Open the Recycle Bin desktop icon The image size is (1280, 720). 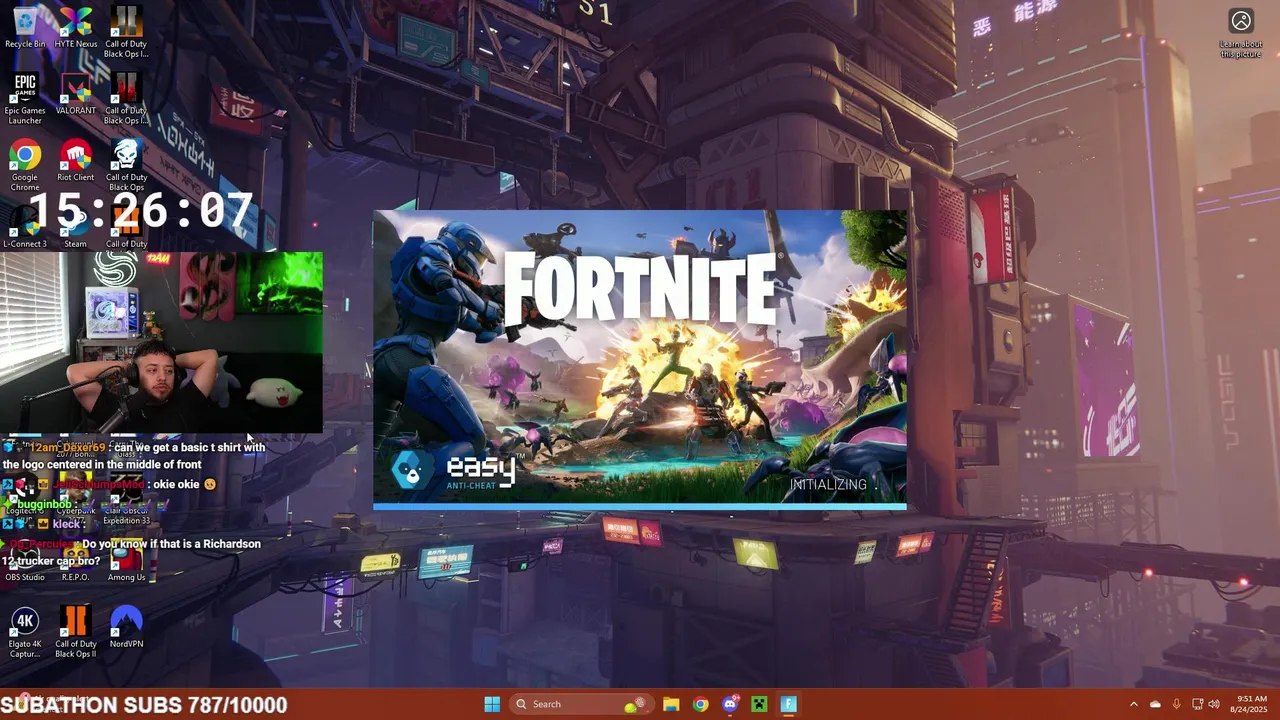[25, 27]
